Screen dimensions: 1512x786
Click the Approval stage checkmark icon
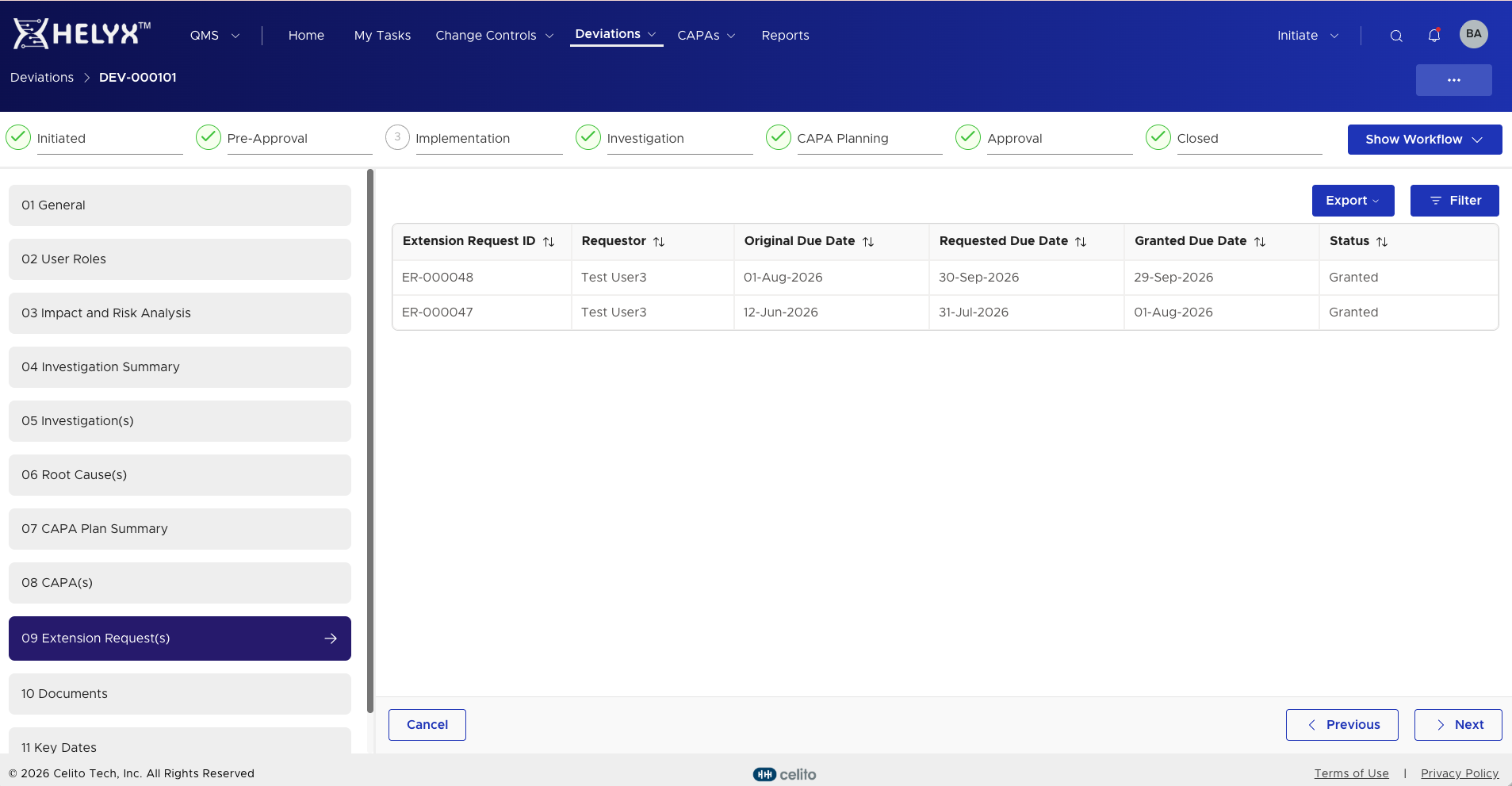tap(968, 137)
